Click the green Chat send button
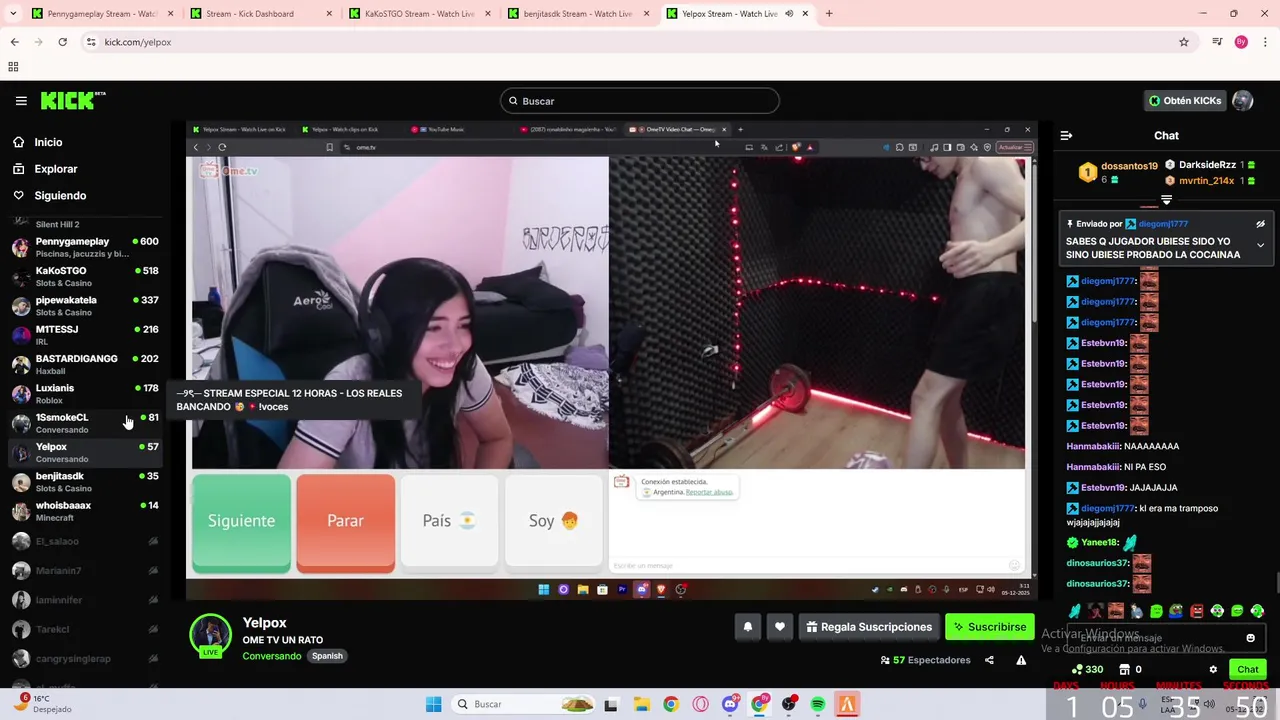Image resolution: width=1280 pixels, height=720 pixels. click(x=1248, y=670)
